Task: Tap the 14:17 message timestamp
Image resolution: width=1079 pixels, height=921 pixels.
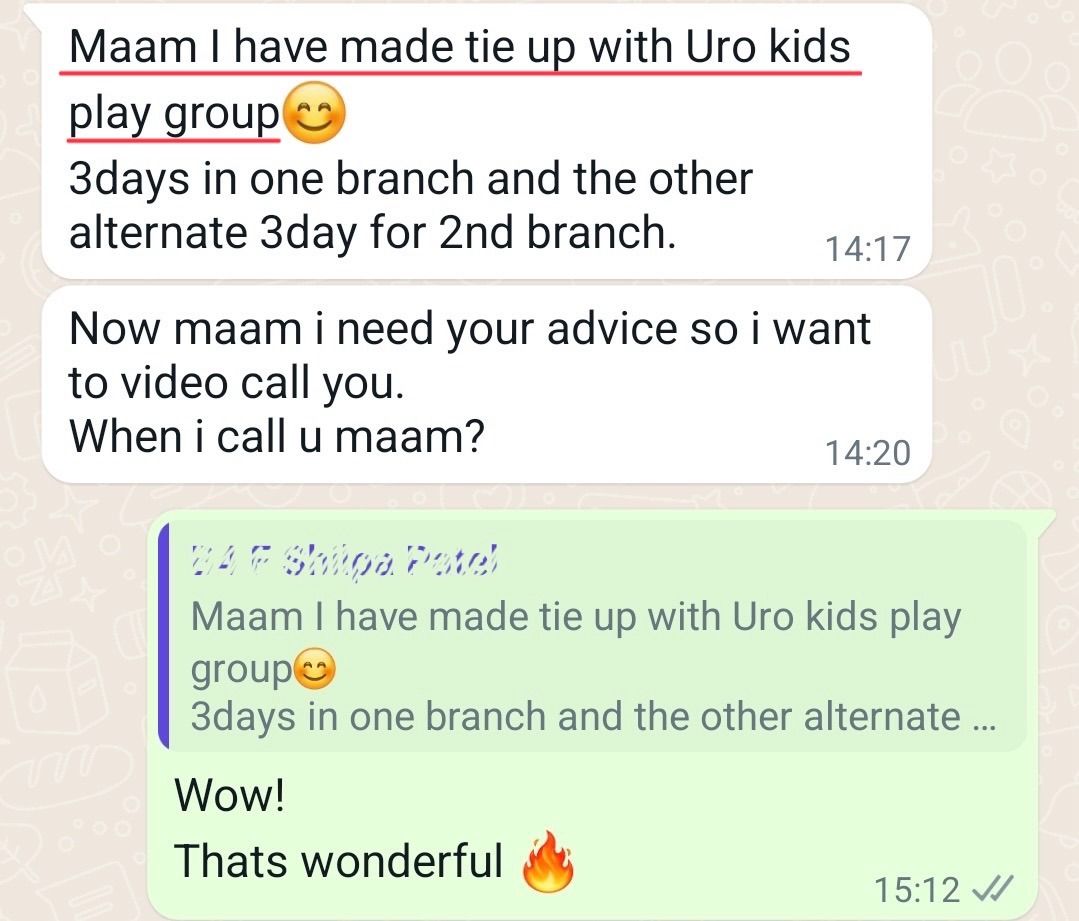Action: pyautogui.click(x=868, y=249)
